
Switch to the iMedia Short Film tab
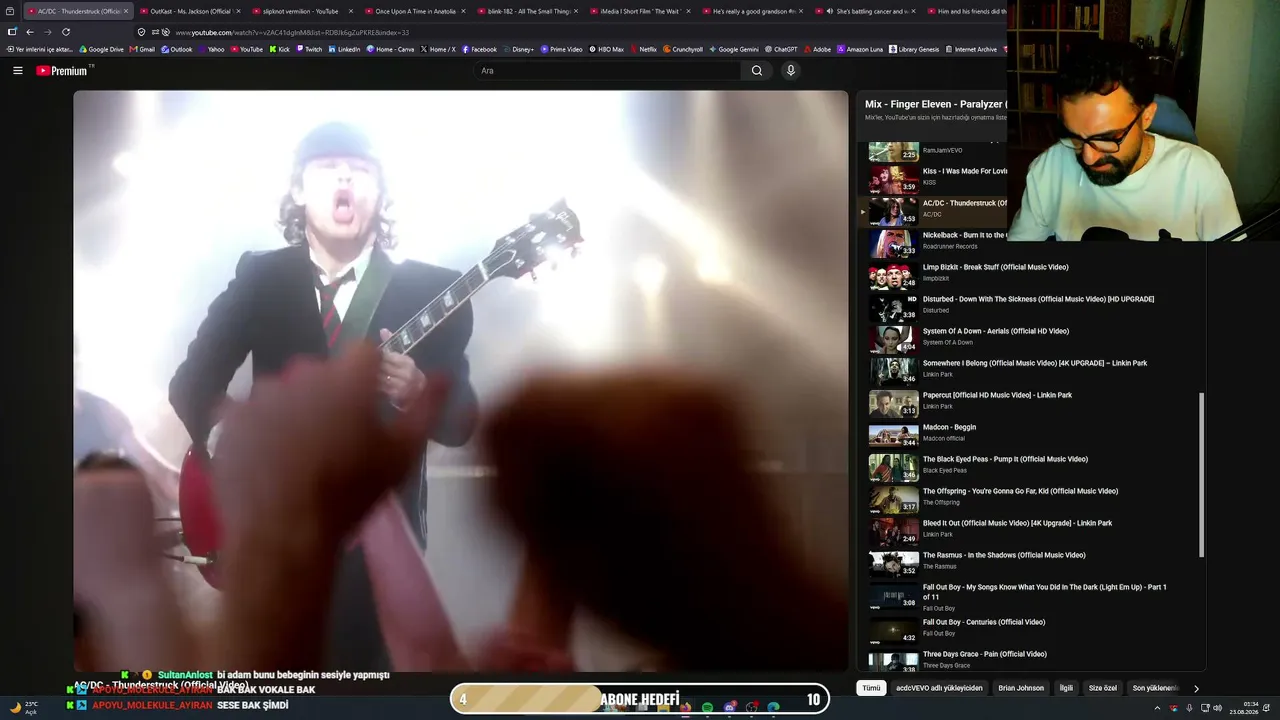click(639, 11)
